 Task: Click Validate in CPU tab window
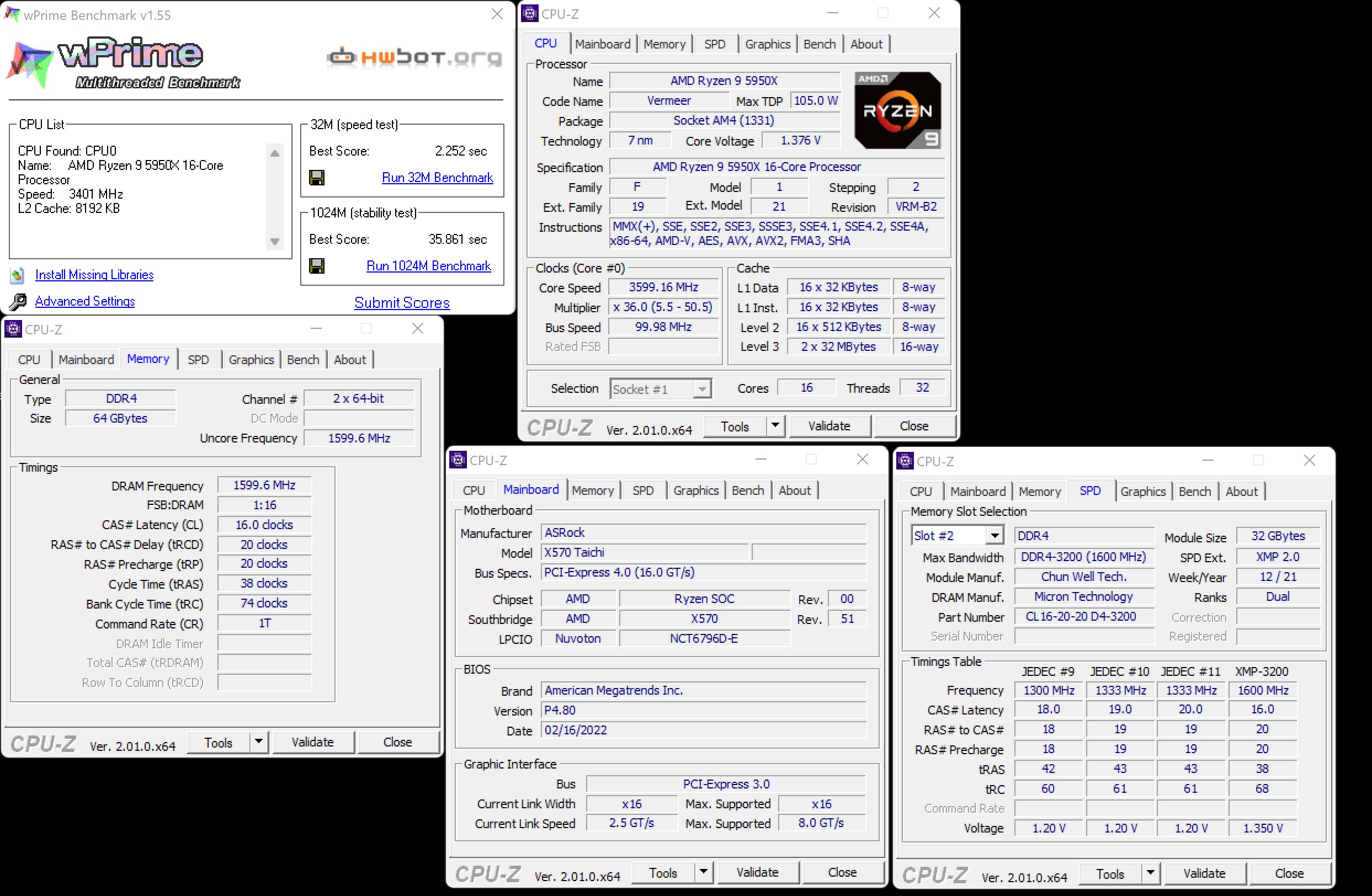[829, 426]
